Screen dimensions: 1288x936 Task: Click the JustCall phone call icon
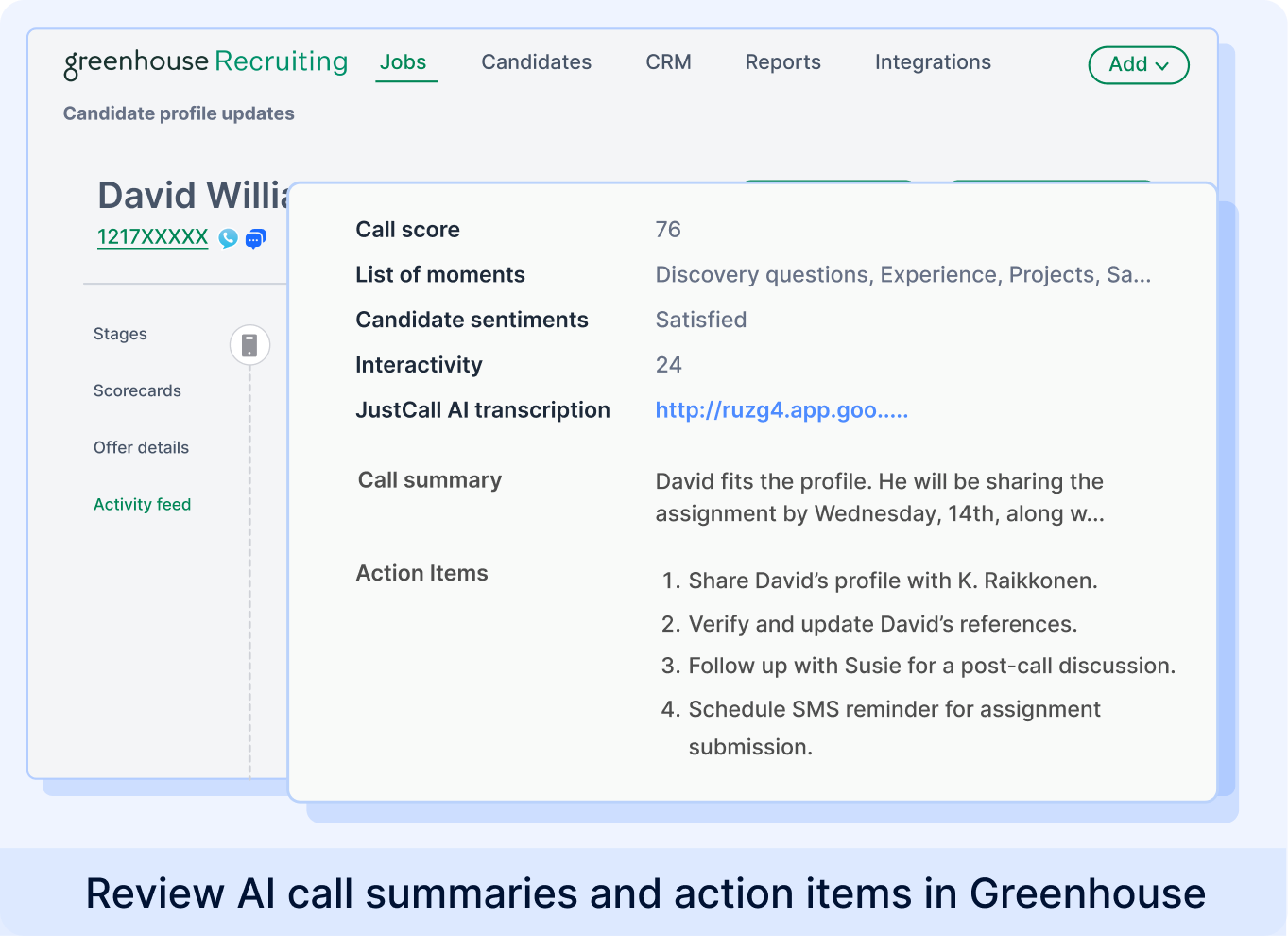point(228,238)
